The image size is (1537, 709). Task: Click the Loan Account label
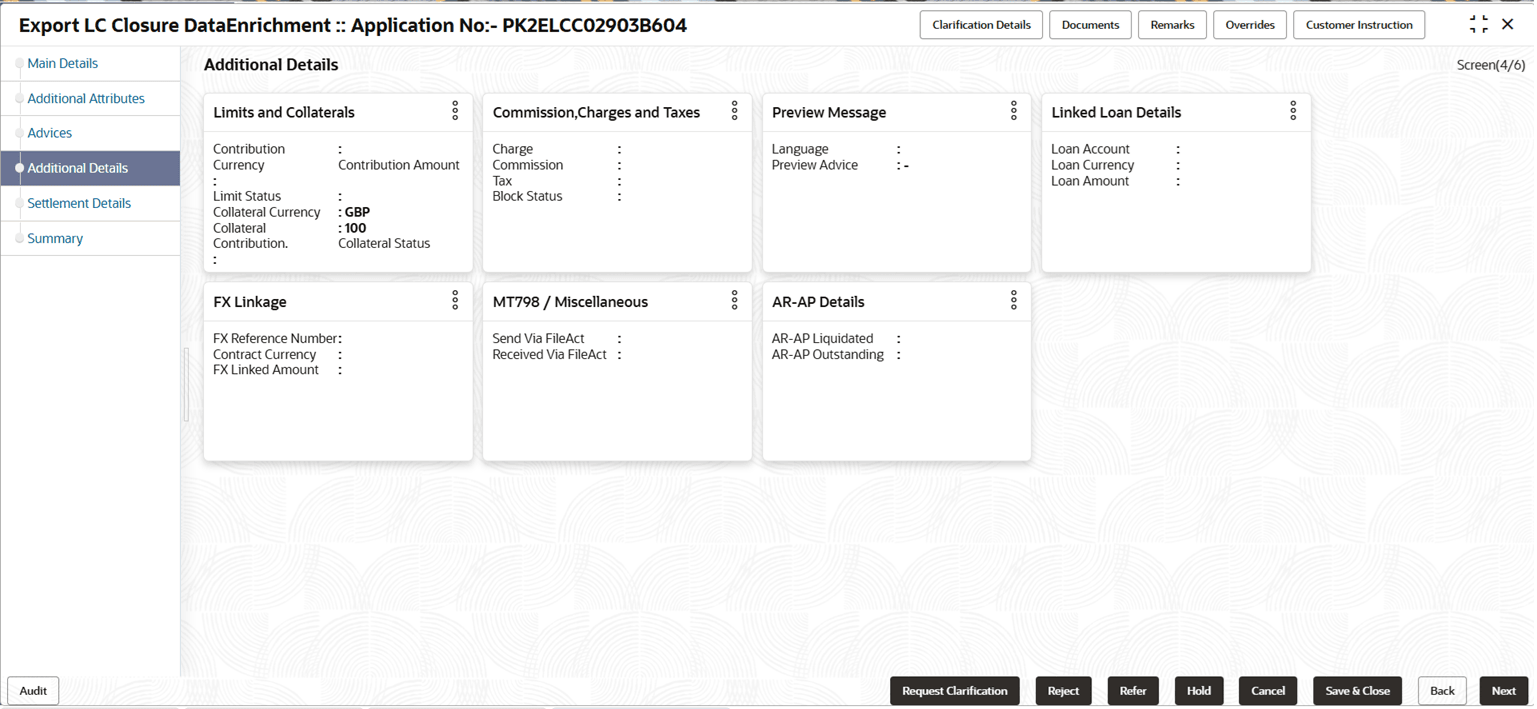pyautogui.click(x=1090, y=149)
